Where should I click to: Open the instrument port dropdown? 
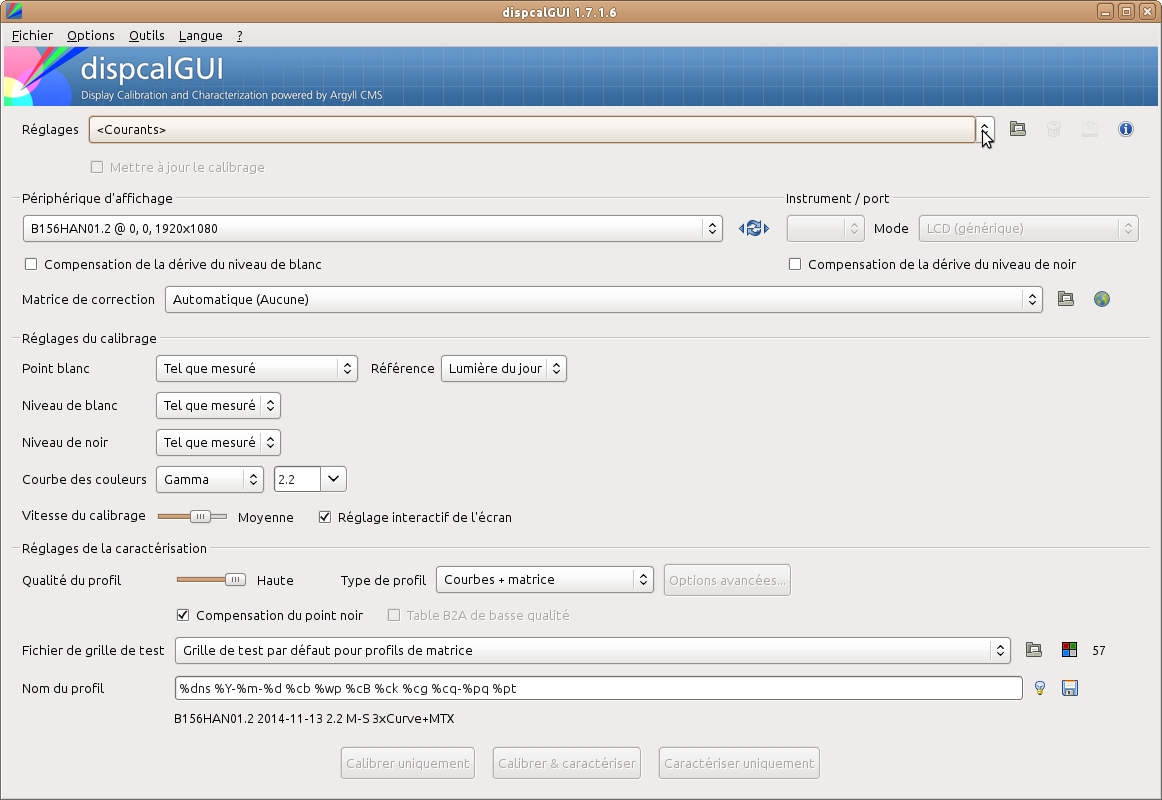[x=826, y=228]
